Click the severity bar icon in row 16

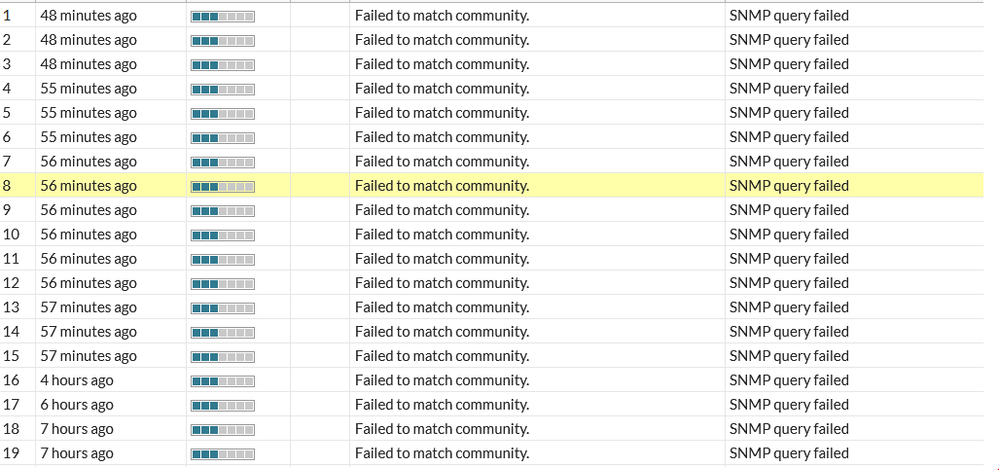[x=222, y=381]
